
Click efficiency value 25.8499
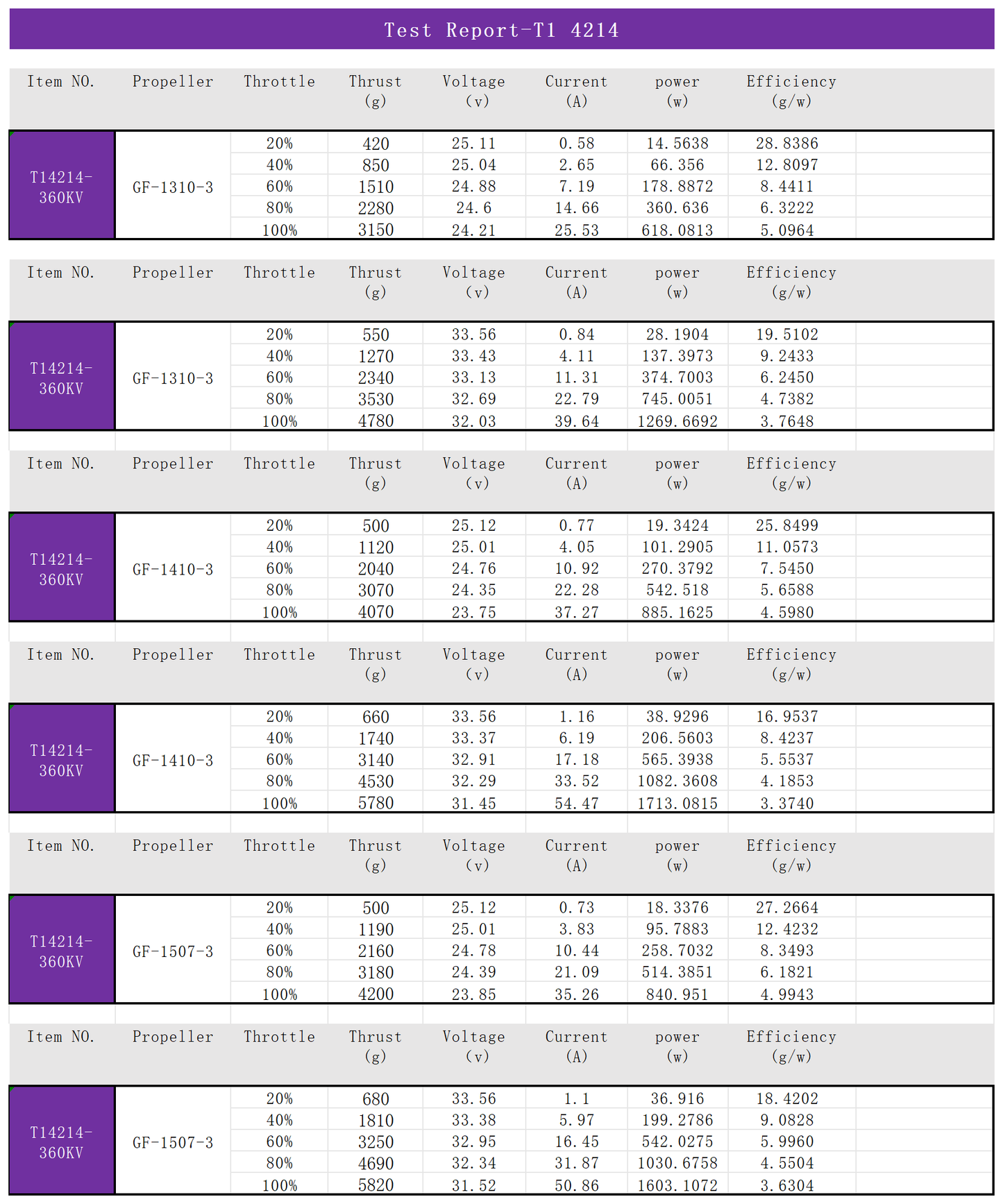[786, 525]
